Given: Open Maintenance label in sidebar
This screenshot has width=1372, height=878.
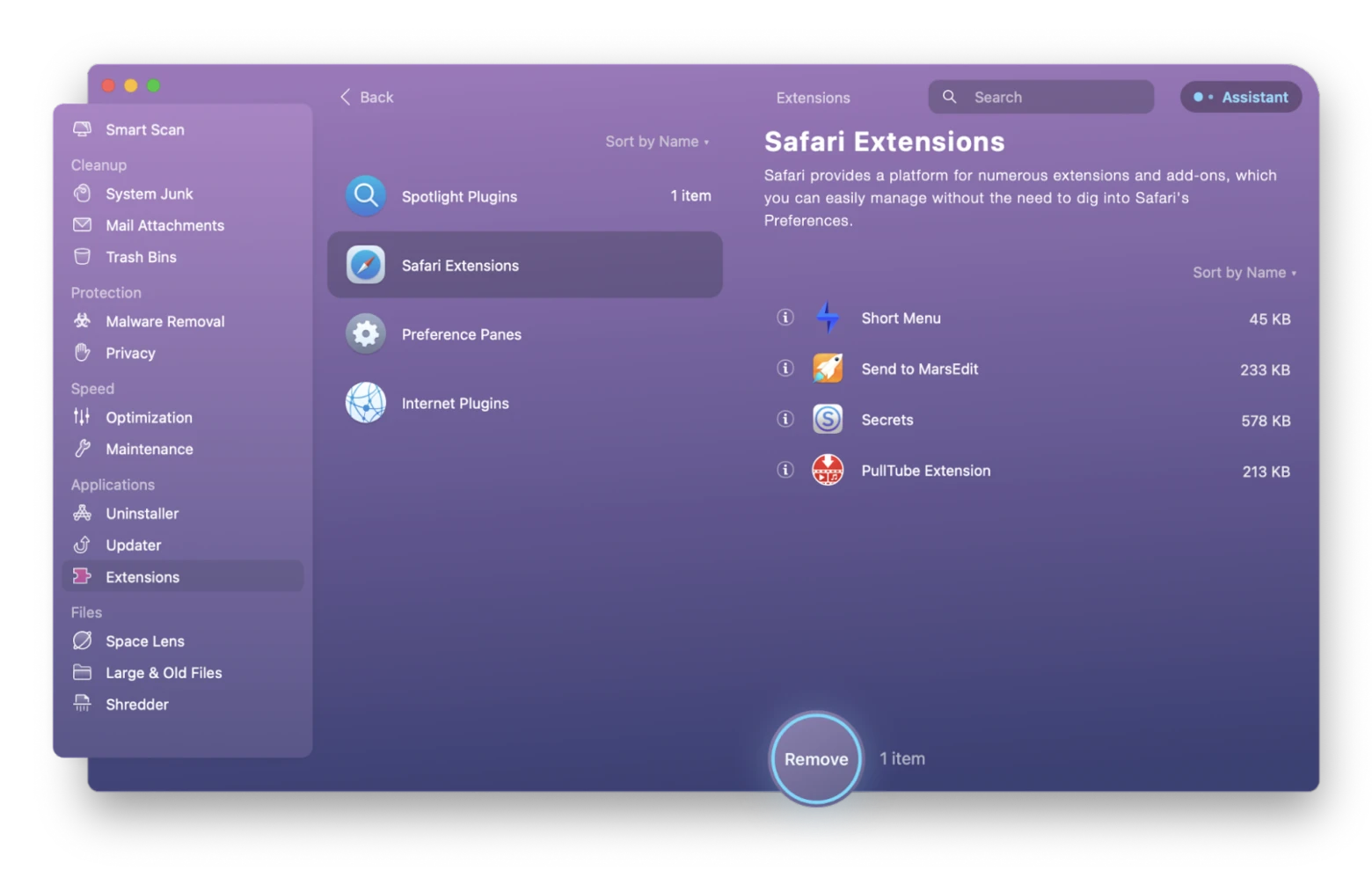Looking at the screenshot, I should point(150,449).
